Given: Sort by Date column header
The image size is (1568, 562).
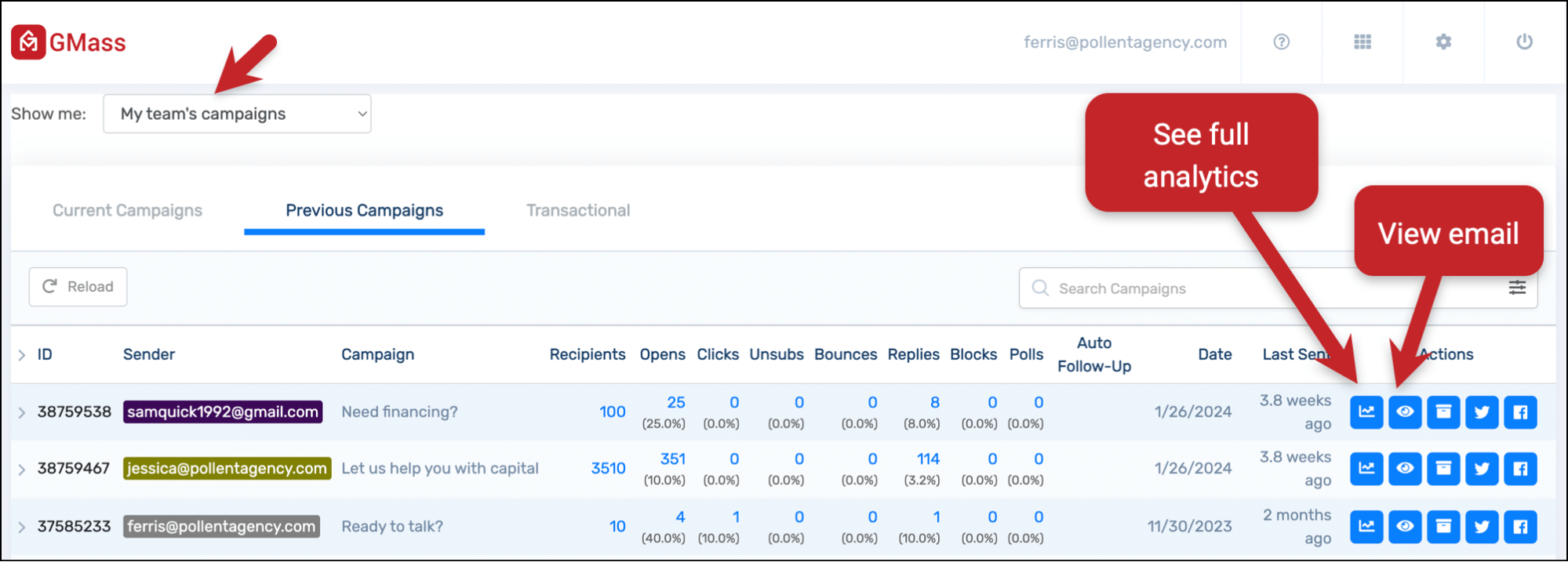Looking at the screenshot, I should (1214, 354).
